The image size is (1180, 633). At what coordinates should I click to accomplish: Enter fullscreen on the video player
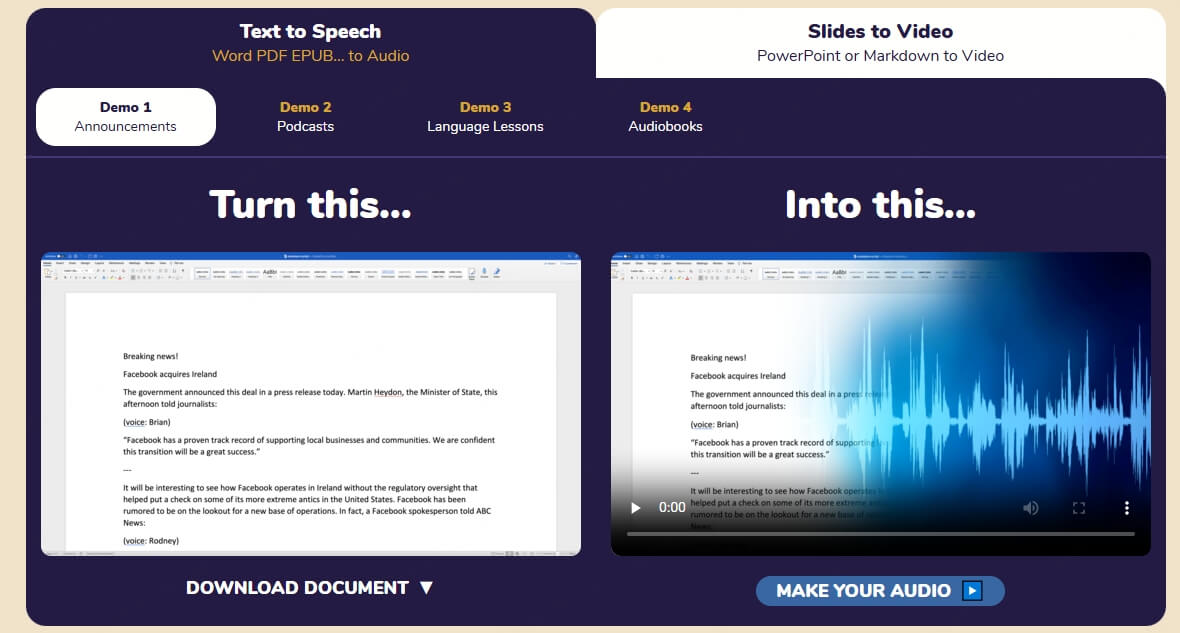[1079, 508]
